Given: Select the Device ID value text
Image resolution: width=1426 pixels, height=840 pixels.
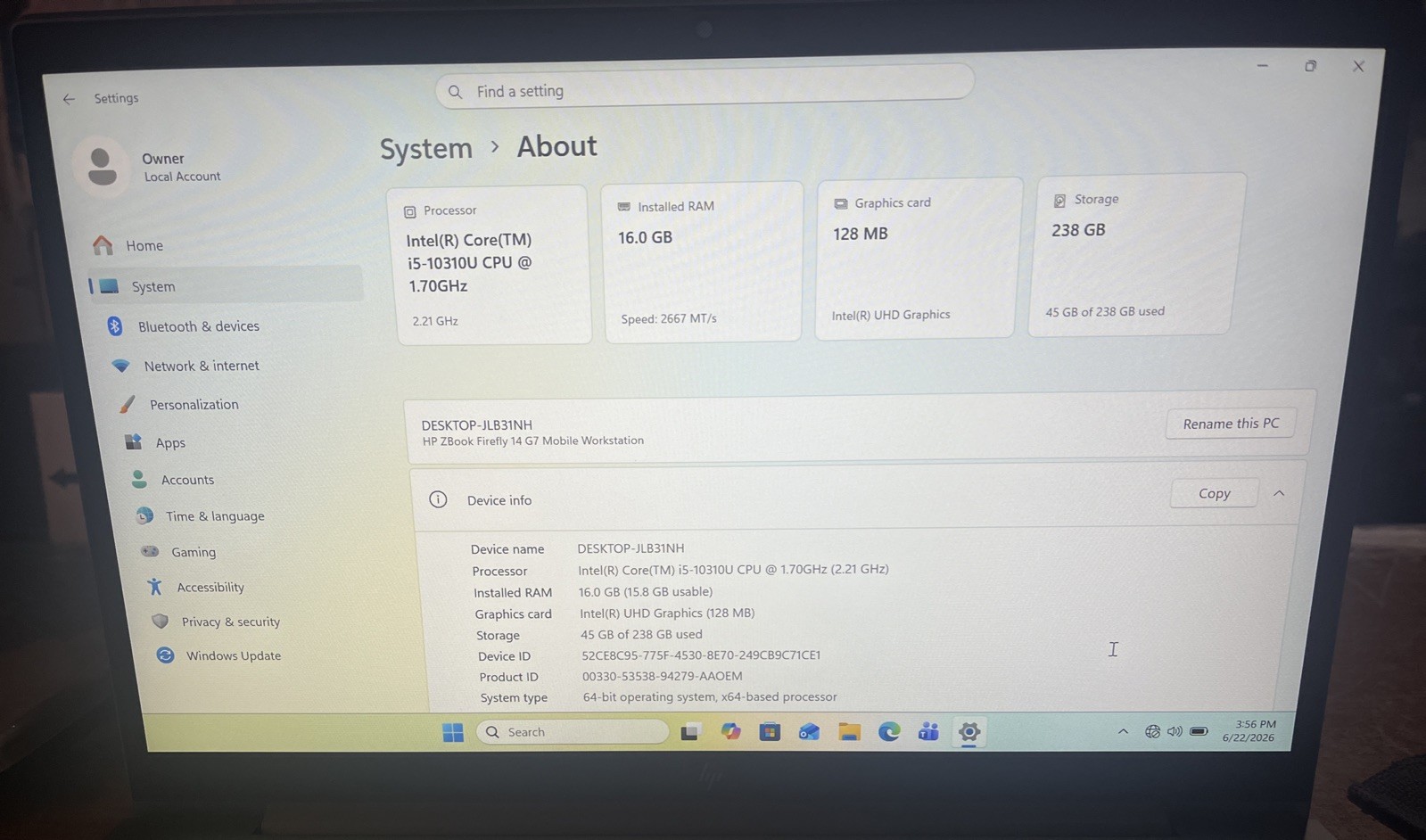Looking at the screenshot, I should 701,655.
